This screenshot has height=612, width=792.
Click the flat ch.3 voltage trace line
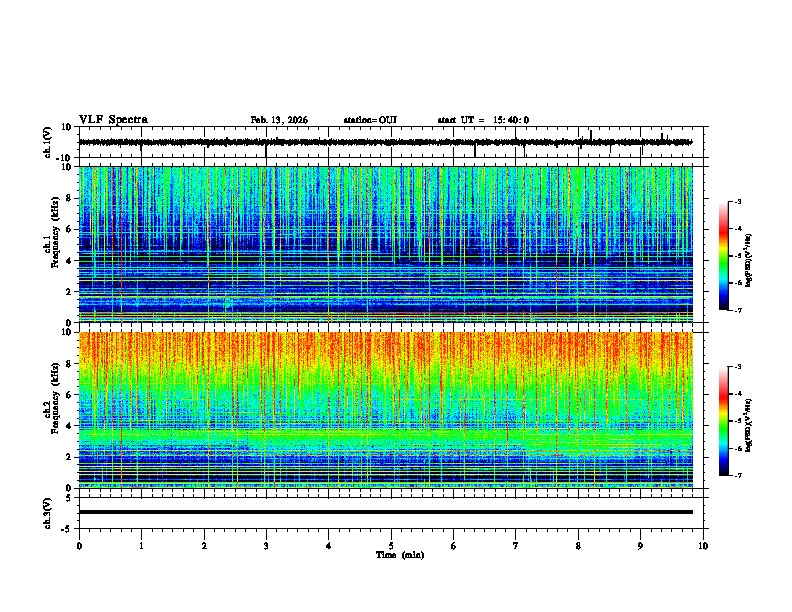[386, 512]
